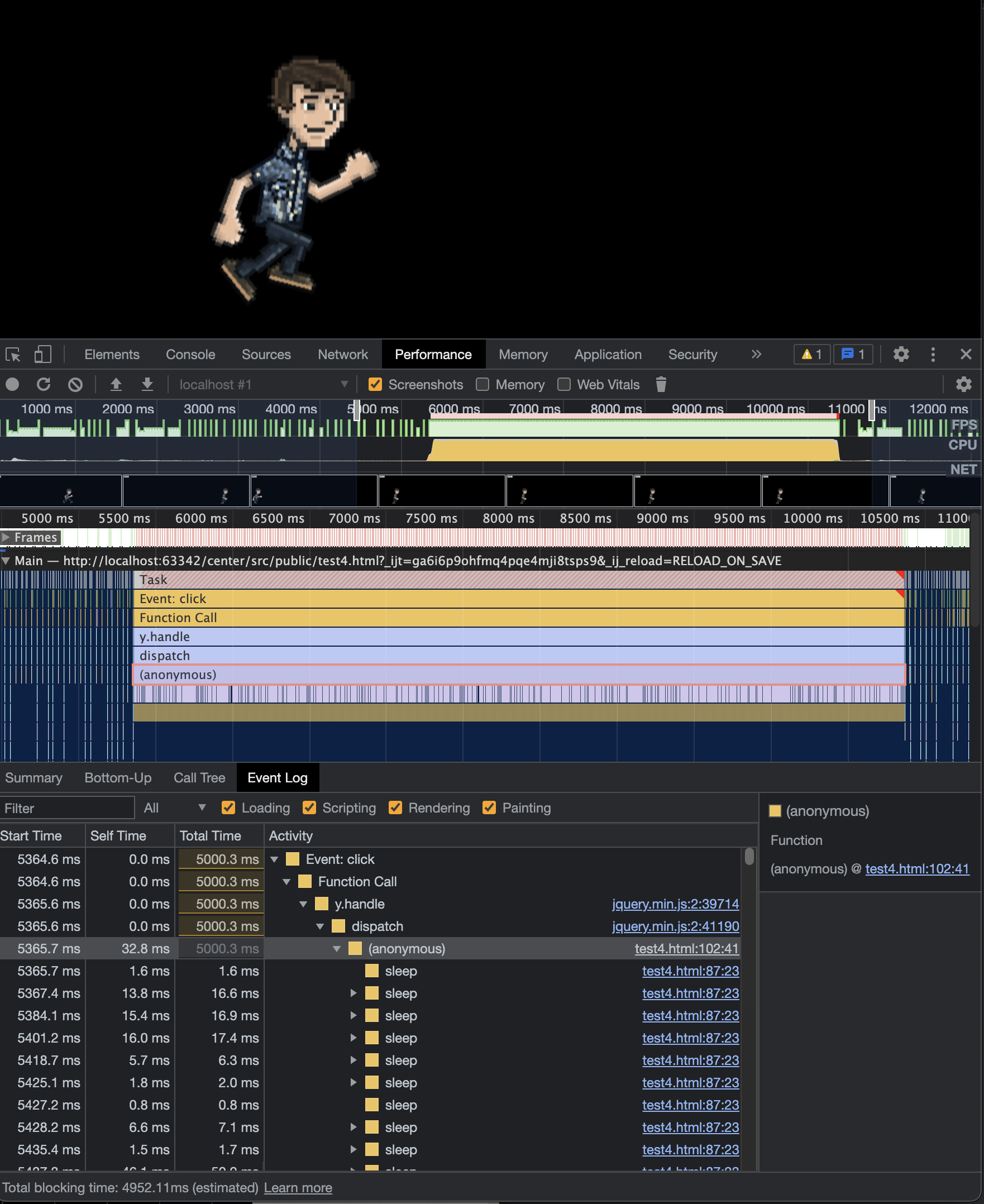984x1204 pixels.
Task: Open capture settings gear in Performance toolbar
Action: coord(963,384)
